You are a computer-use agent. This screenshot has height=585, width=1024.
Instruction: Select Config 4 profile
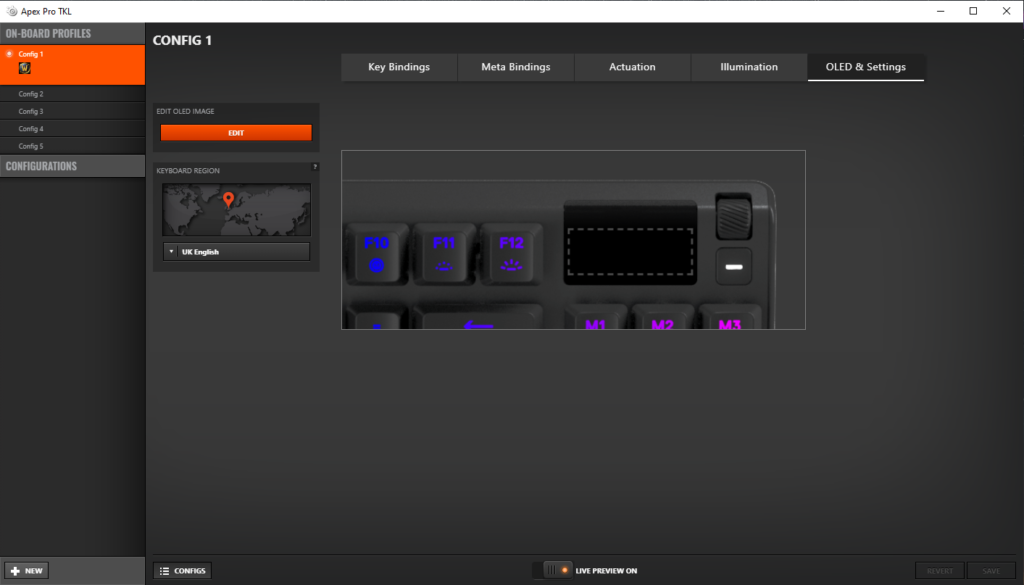(72, 129)
